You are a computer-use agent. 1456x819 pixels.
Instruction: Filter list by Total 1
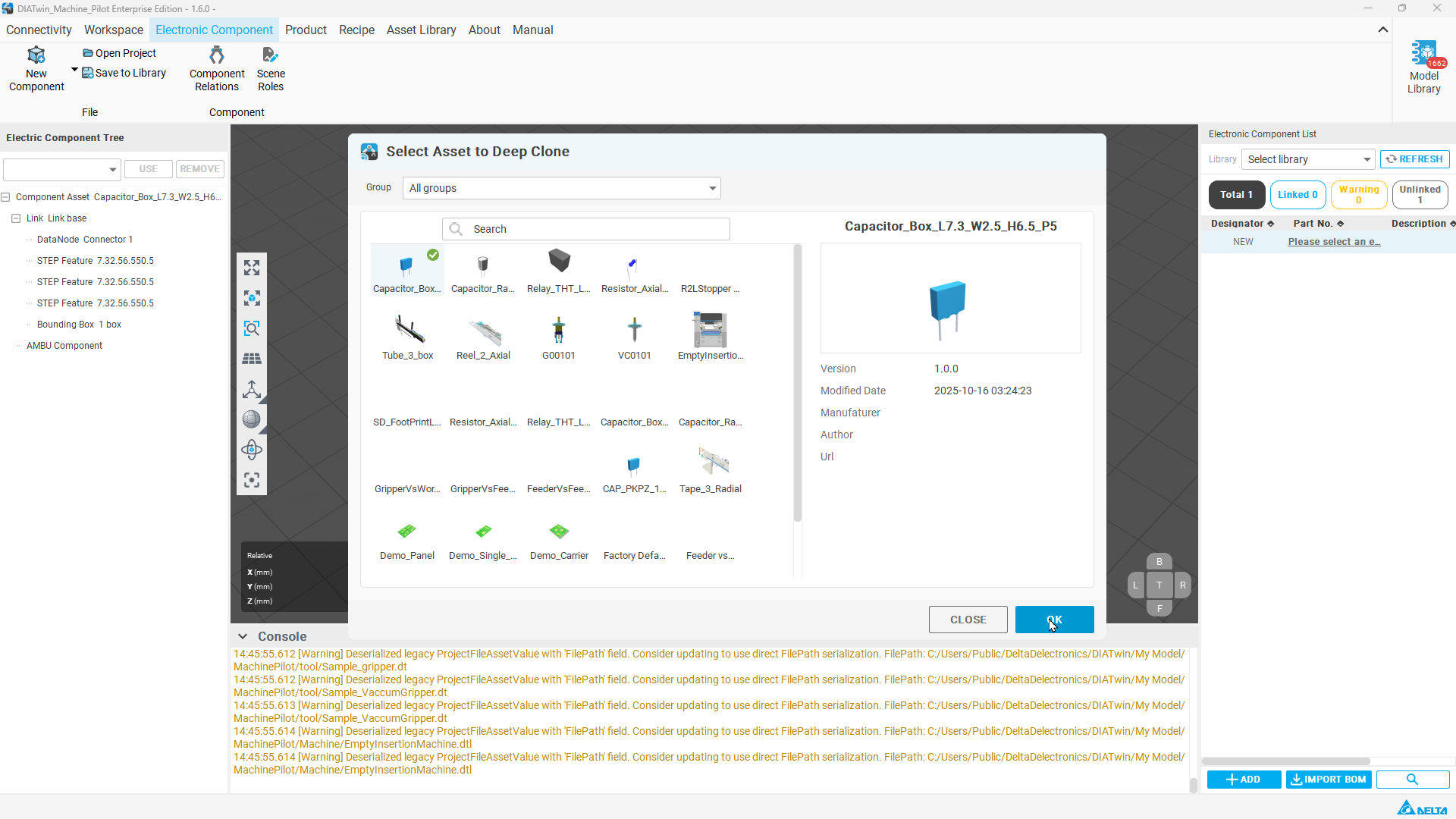coord(1237,195)
